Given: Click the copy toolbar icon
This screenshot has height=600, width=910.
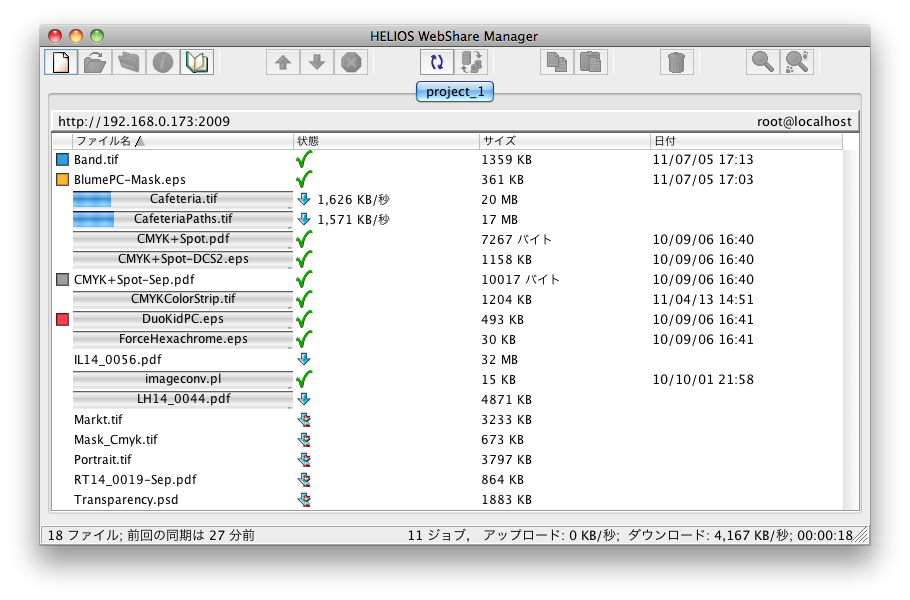Looking at the screenshot, I should pyautogui.click(x=557, y=62).
